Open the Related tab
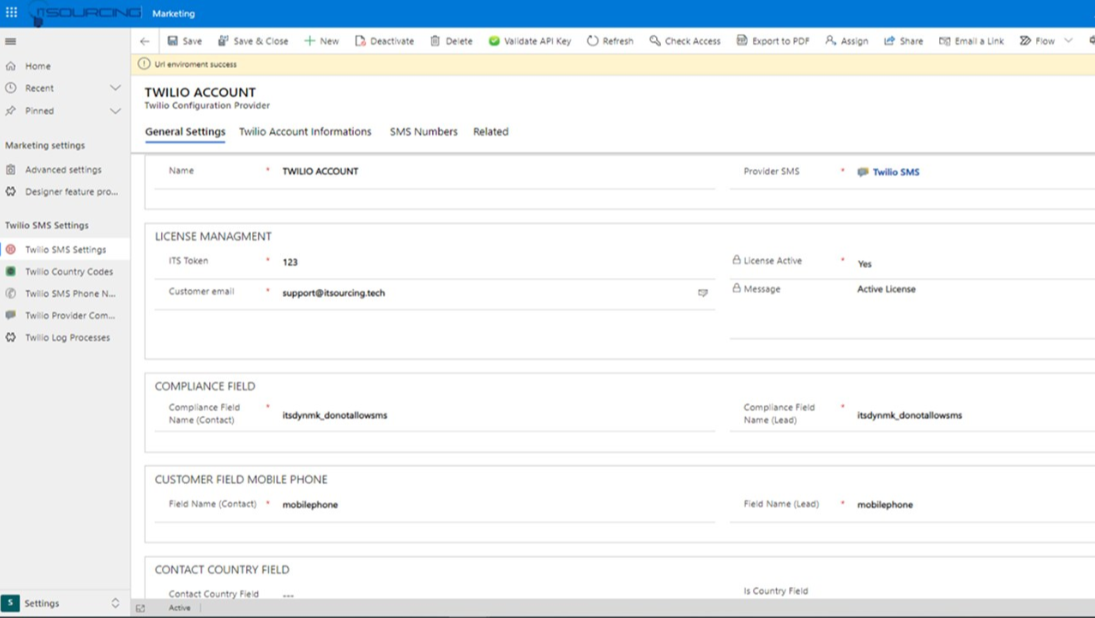 tap(491, 131)
